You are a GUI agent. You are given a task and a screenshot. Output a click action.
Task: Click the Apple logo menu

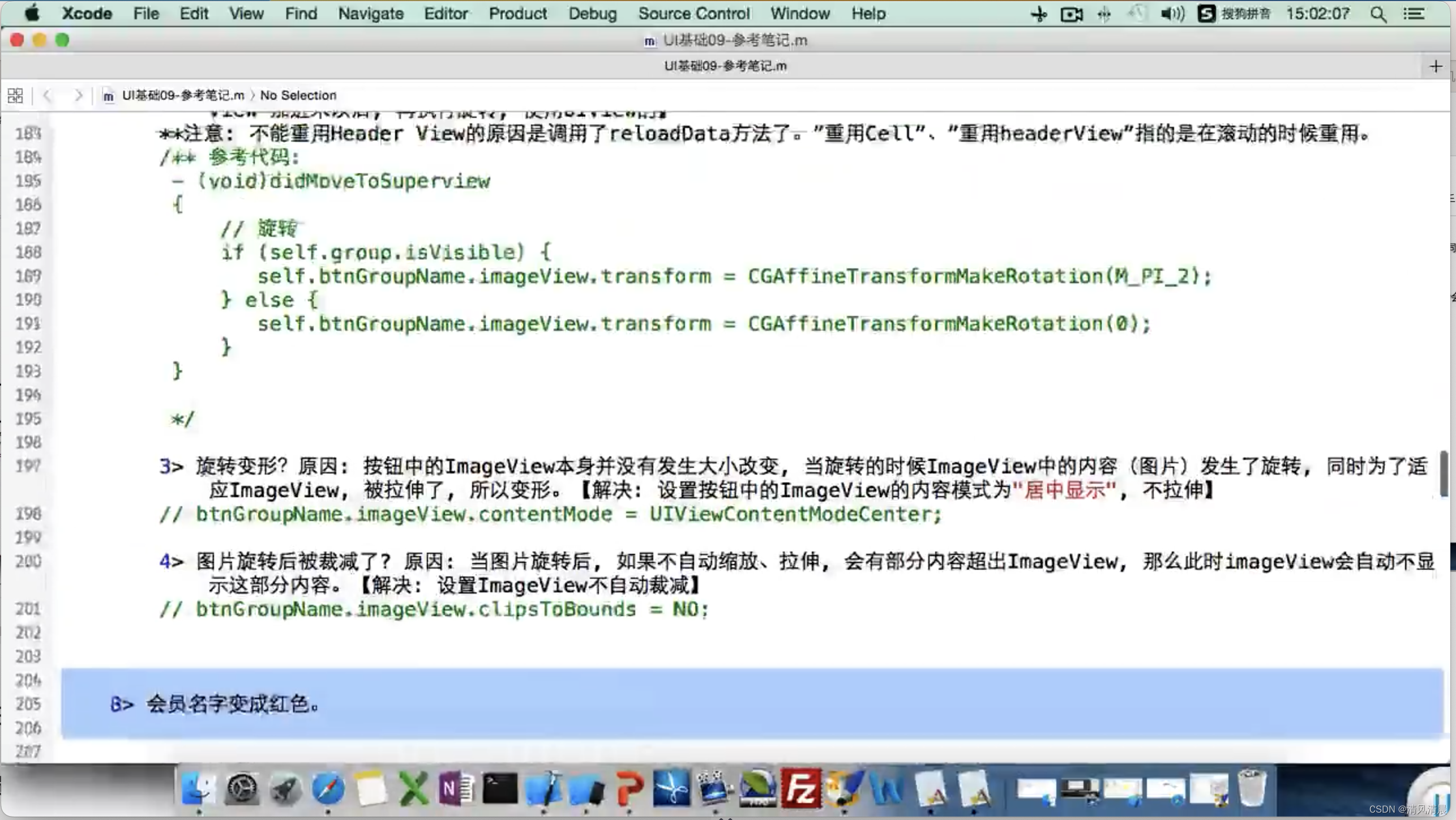[32, 13]
